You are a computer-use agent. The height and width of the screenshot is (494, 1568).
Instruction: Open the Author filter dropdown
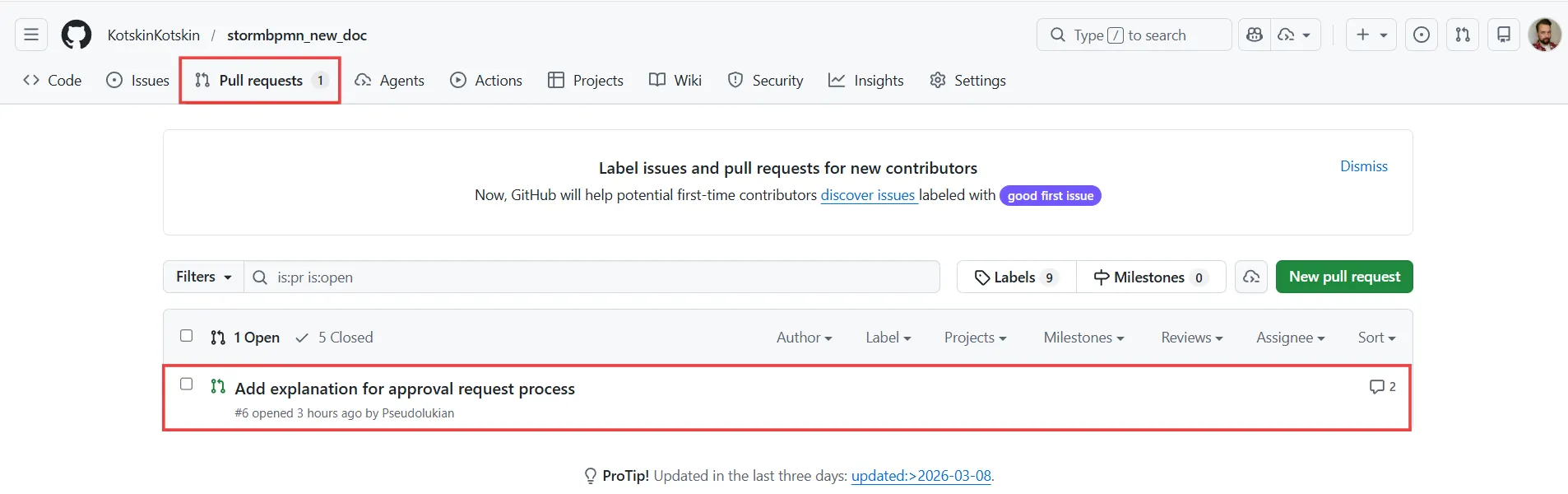pyautogui.click(x=804, y=338)
